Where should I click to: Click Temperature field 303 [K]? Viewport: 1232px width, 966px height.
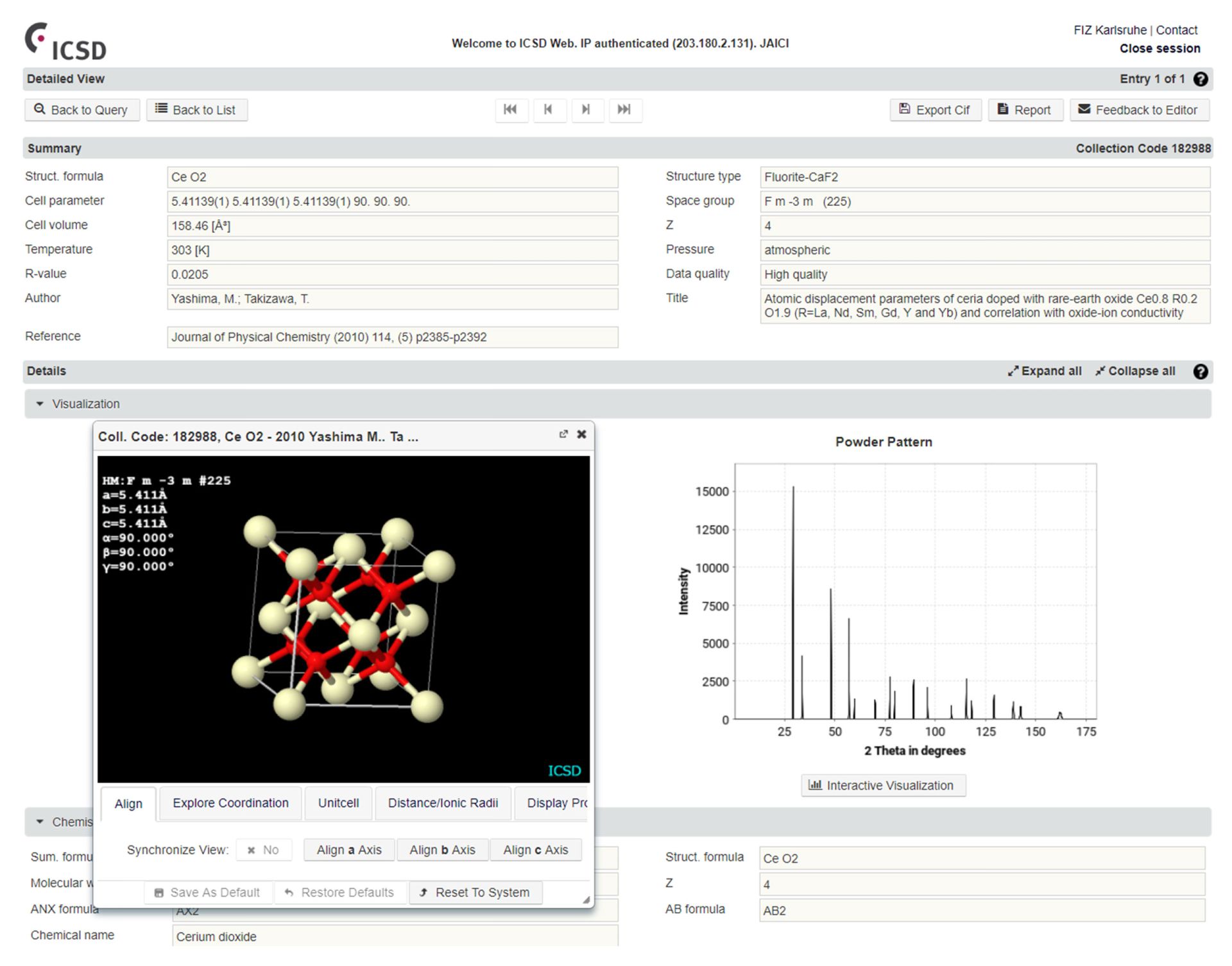tap(393, 250)
